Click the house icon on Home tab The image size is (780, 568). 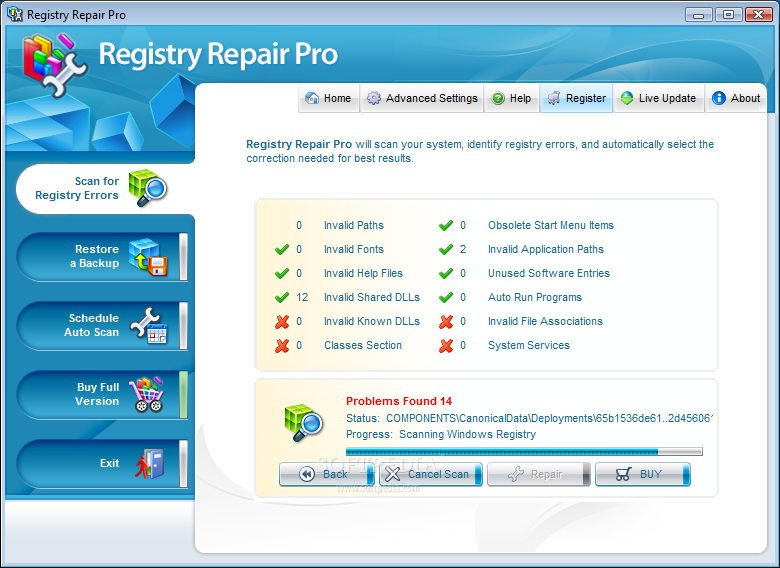click(312, 98)
